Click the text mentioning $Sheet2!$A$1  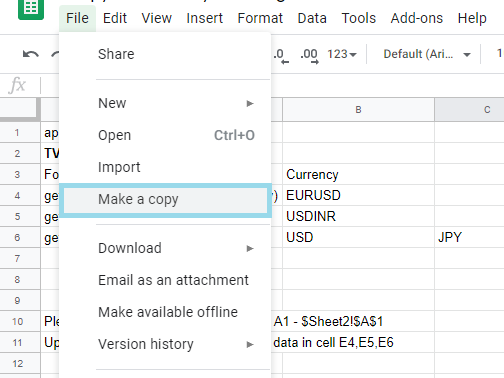point(328,321)
